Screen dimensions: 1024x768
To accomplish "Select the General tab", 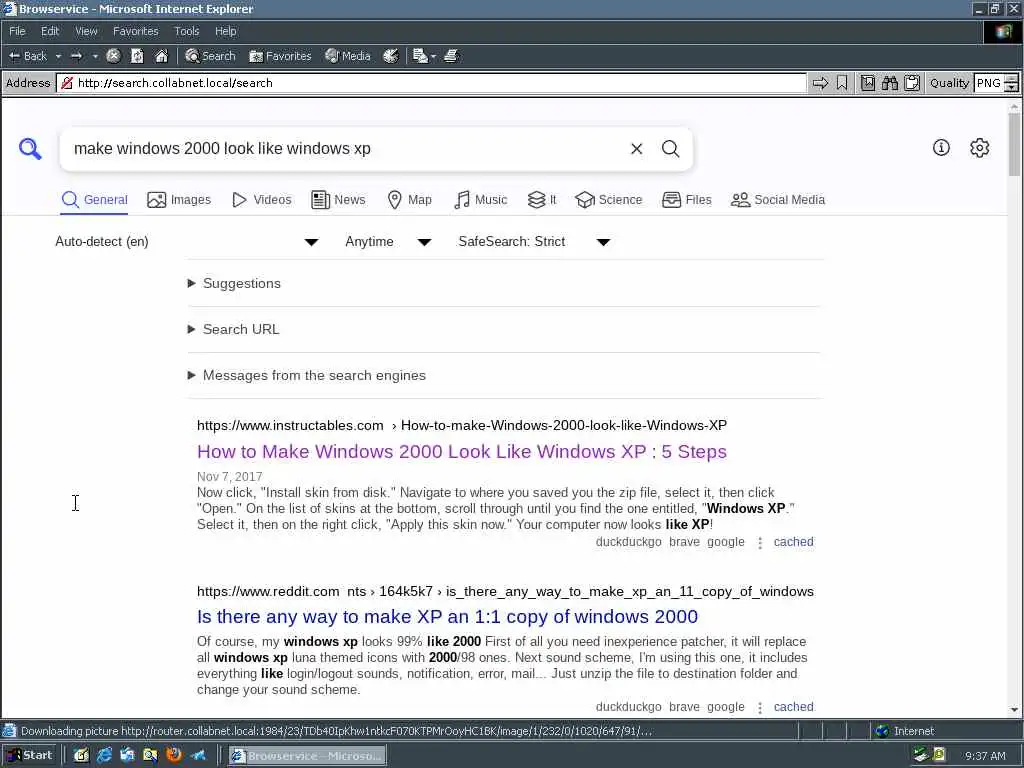I will 95,200.
